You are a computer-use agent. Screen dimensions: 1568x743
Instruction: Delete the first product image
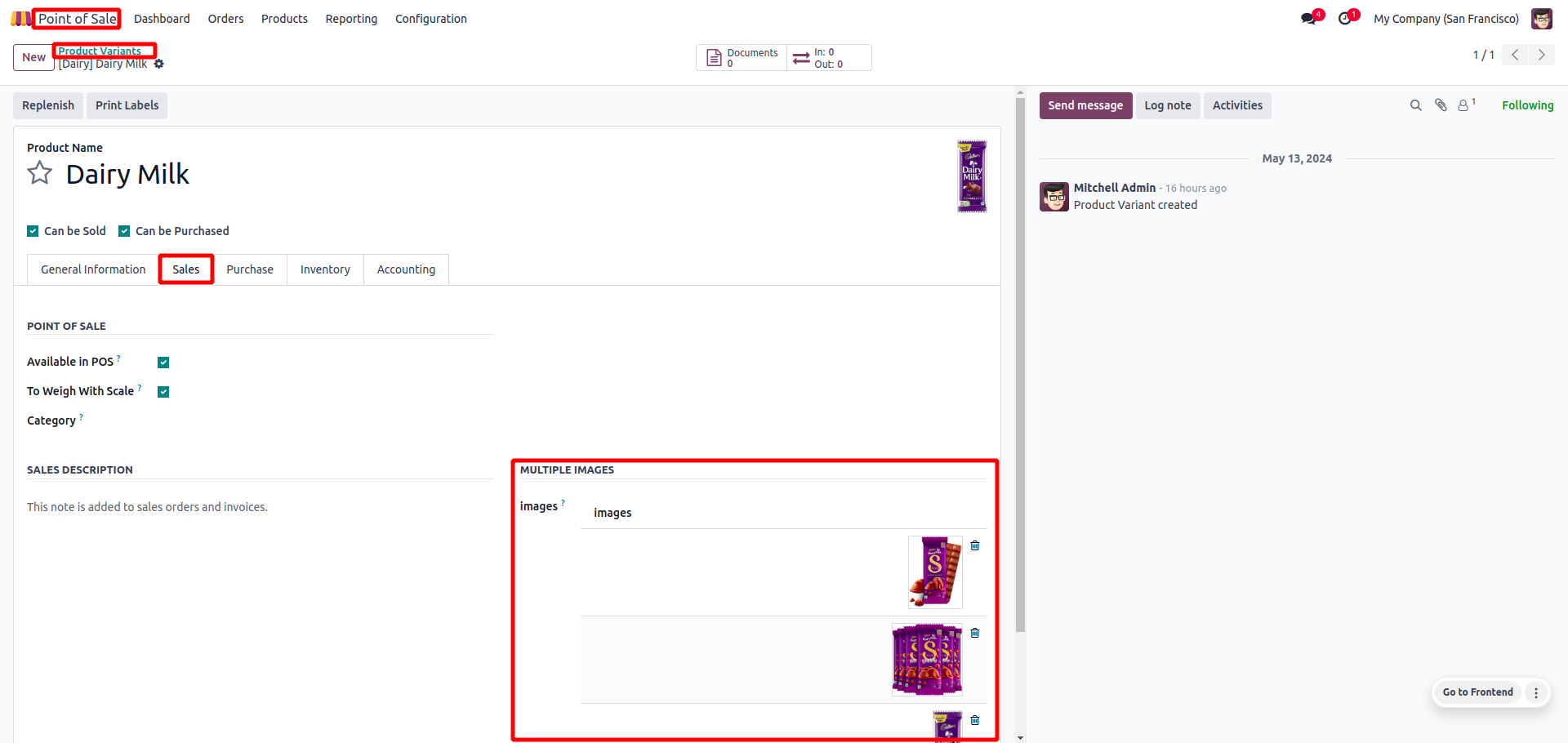(x=975, y=545)
